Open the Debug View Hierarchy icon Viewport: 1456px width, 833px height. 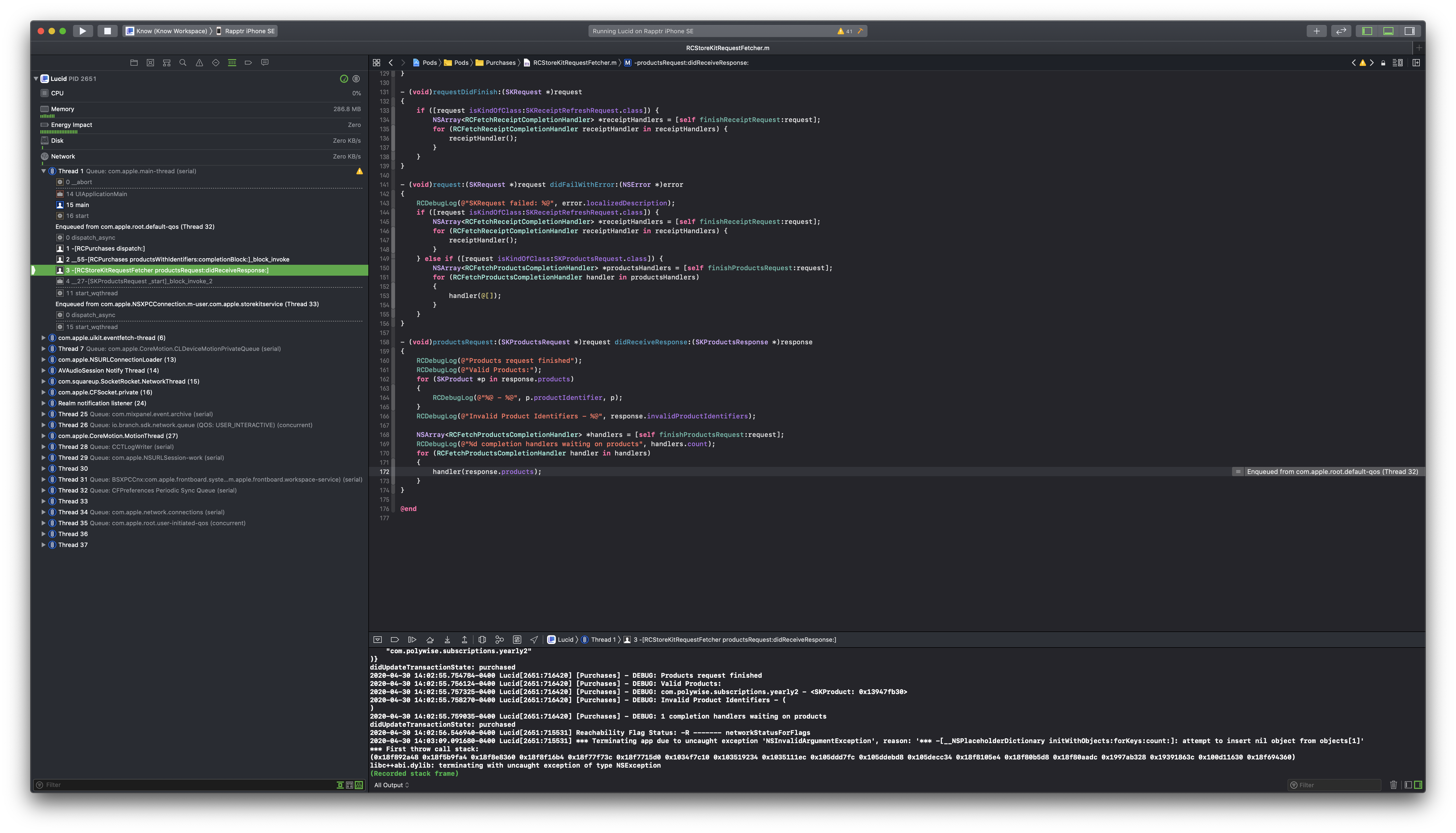tap(482, 640)
